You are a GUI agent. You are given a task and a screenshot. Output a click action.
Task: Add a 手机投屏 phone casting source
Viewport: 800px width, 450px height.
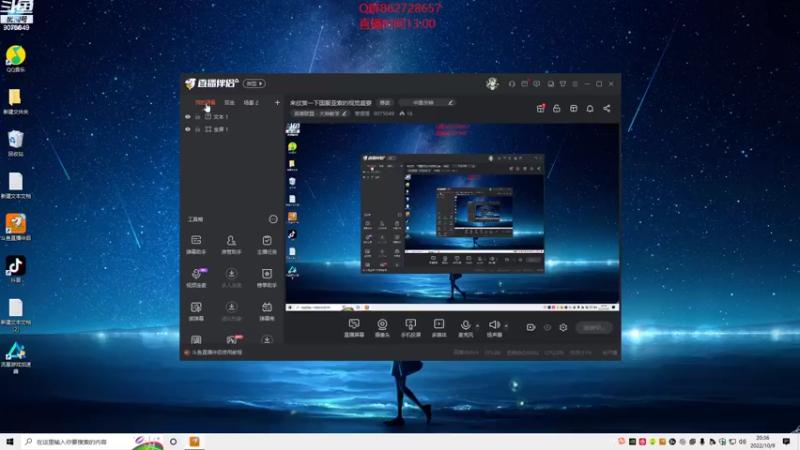(x=411, y=328)
